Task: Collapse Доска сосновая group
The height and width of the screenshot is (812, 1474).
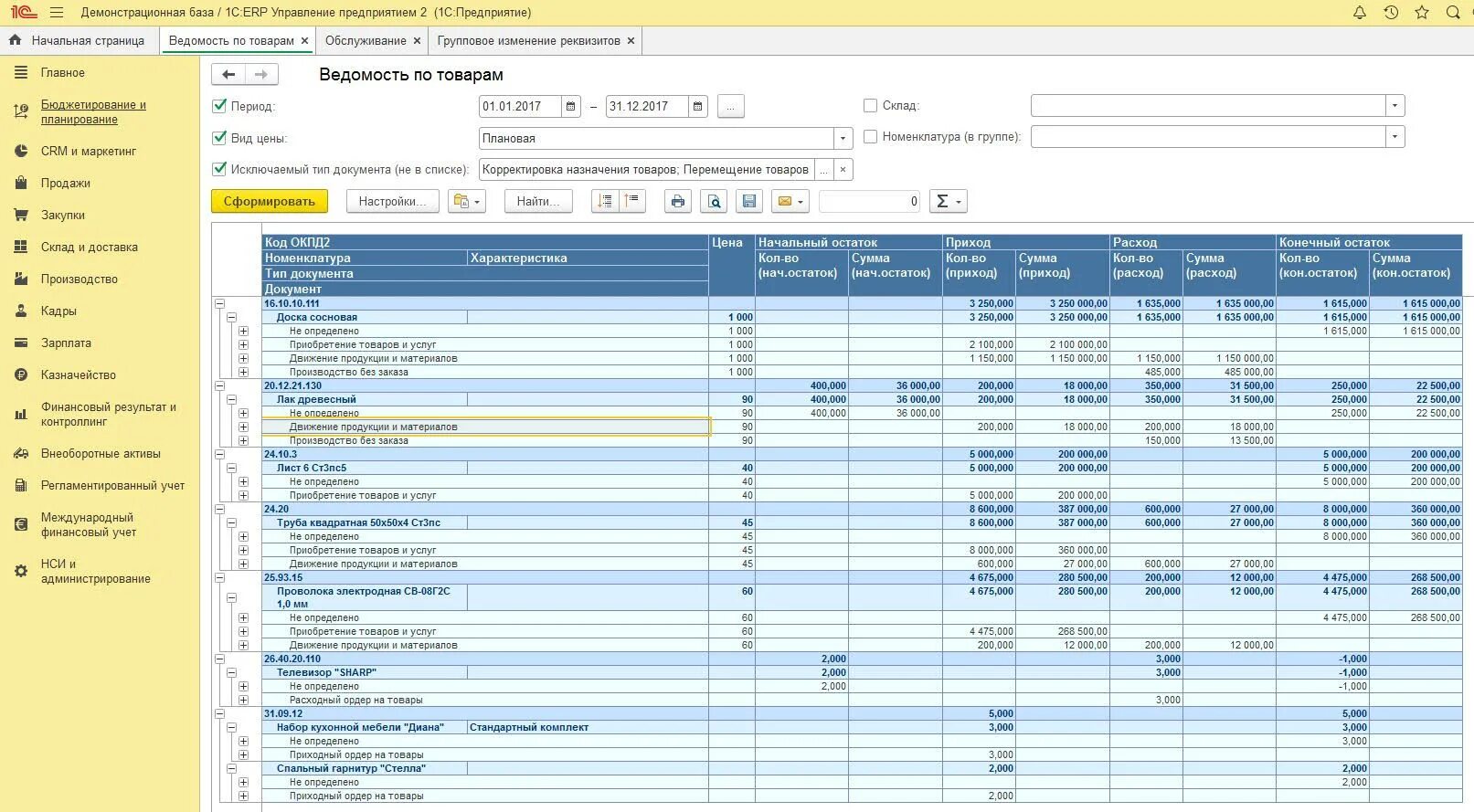Action: point(232,317)
